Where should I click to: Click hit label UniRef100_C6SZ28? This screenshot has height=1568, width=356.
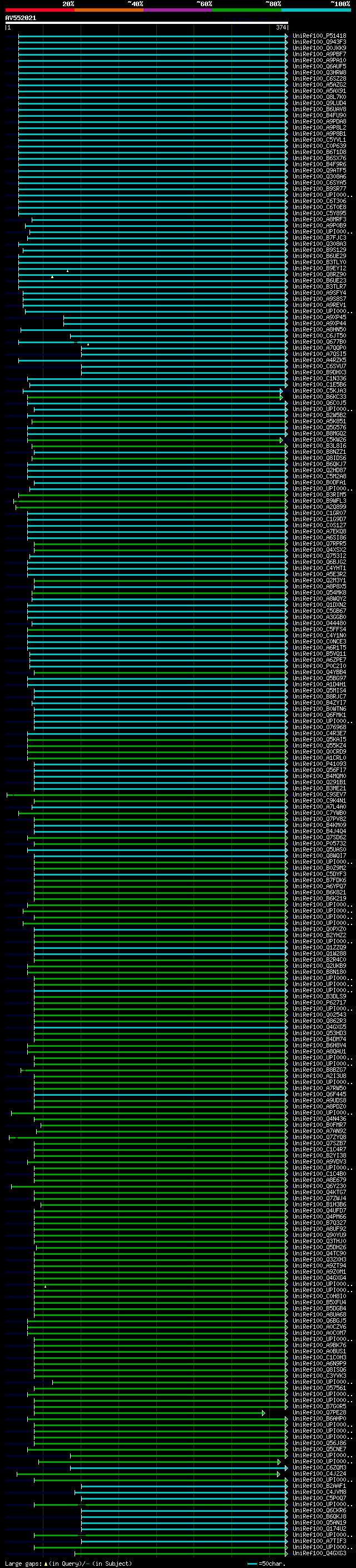point(319,78)
